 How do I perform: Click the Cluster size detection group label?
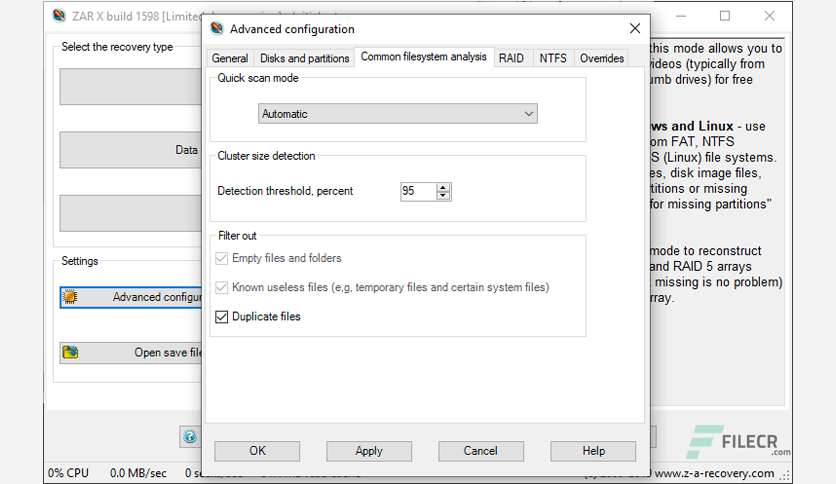266,156
